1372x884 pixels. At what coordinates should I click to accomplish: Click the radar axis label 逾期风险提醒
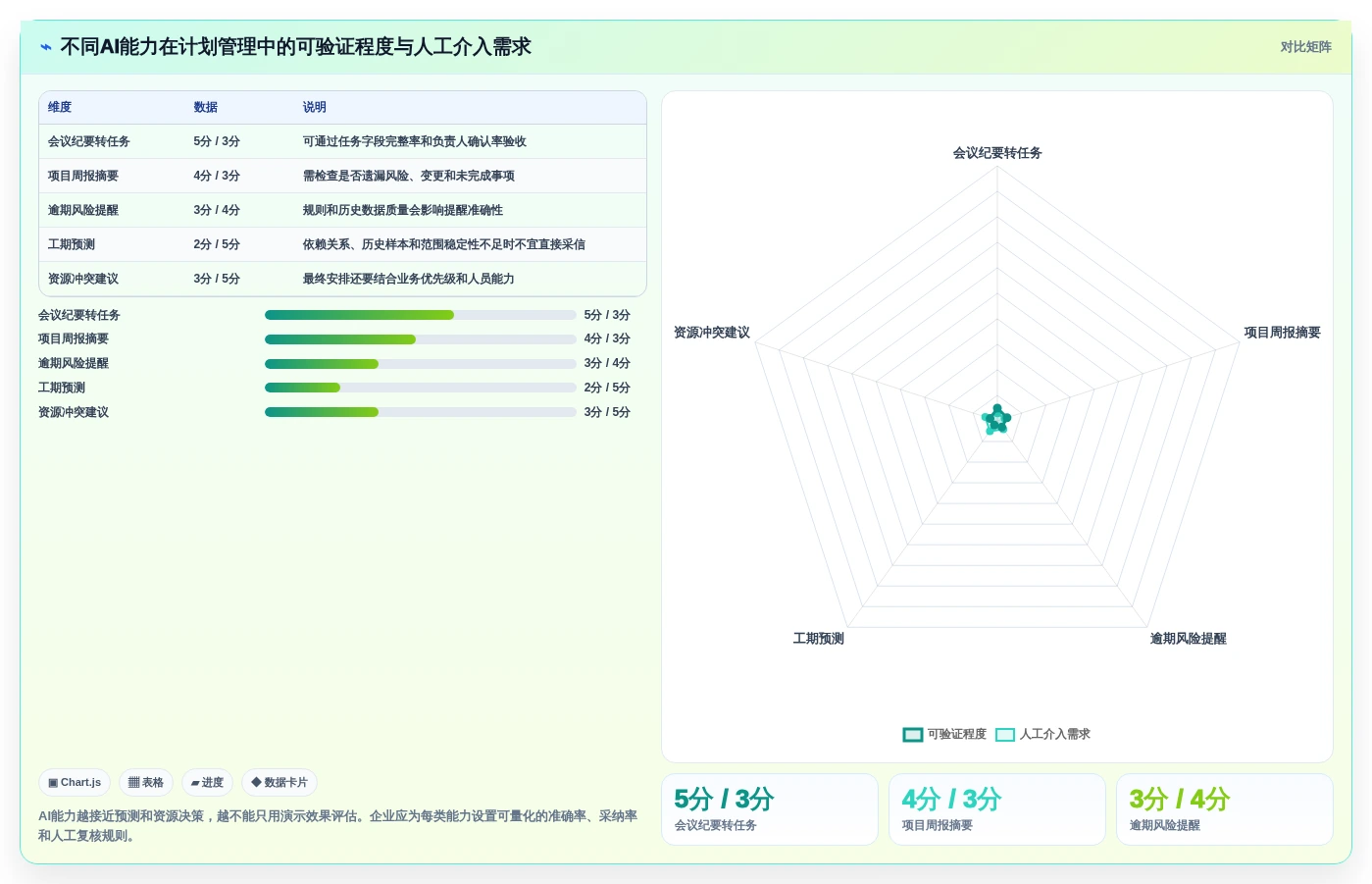[1188, 639]
